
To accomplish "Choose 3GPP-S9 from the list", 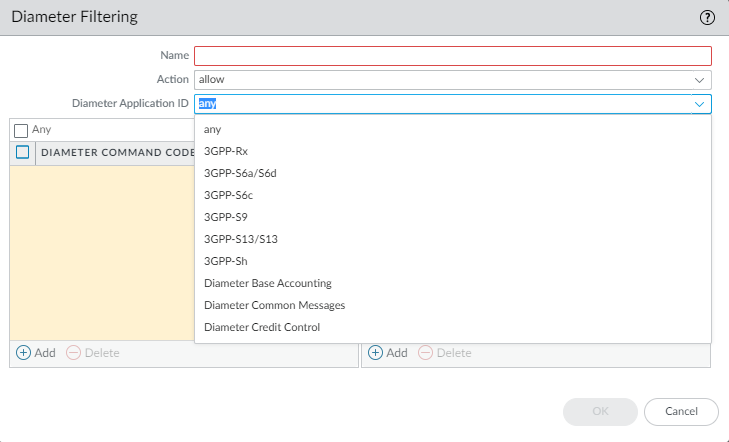I will pyautogui.click(x=226, y=217).
